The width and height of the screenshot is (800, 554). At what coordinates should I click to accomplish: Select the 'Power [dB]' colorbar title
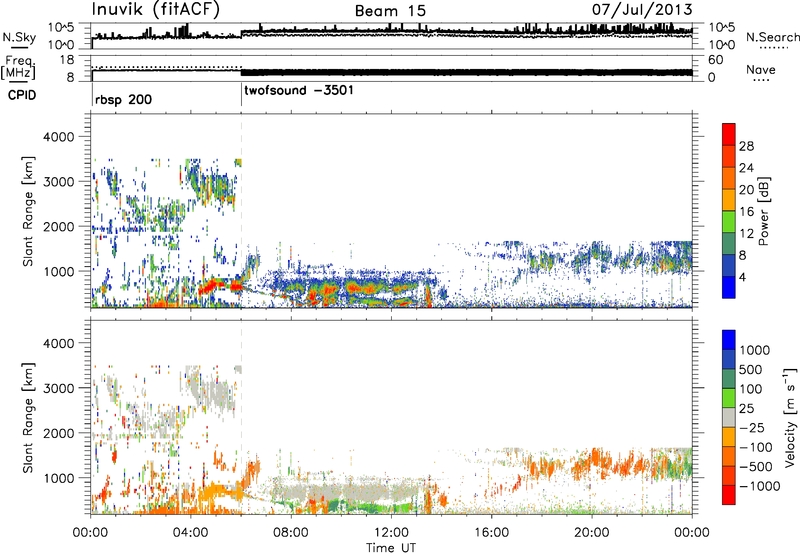coord(763,211)
